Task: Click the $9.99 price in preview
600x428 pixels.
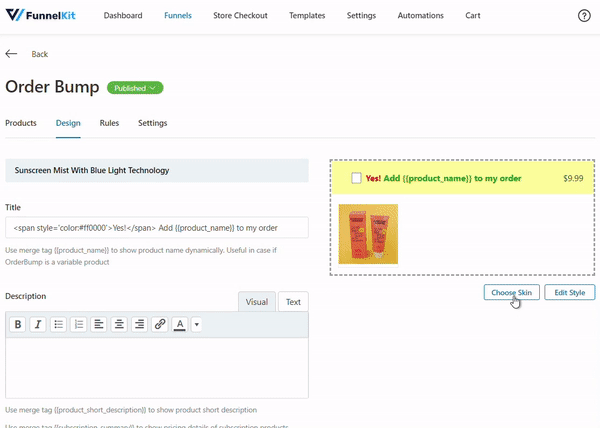Action: (x=573, y=178)
